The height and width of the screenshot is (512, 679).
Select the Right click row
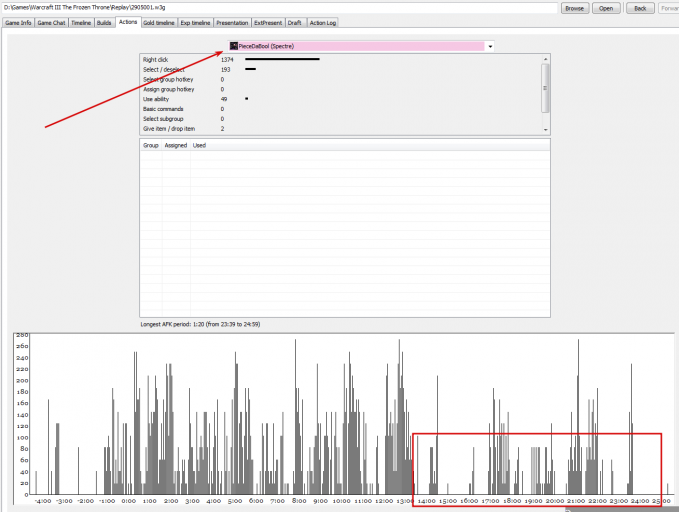pos(340,59)
